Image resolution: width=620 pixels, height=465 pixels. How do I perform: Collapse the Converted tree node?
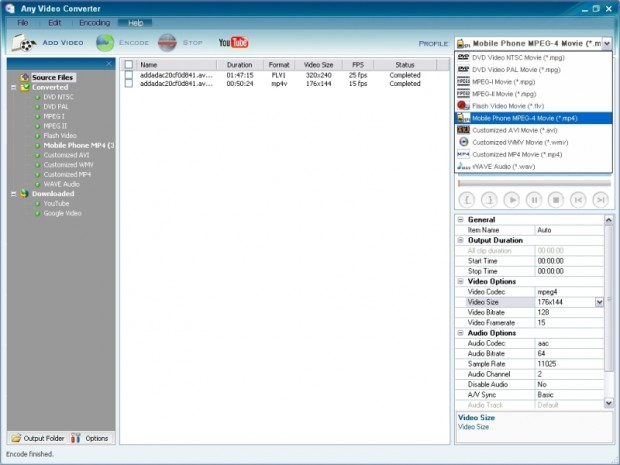(13, 87)
